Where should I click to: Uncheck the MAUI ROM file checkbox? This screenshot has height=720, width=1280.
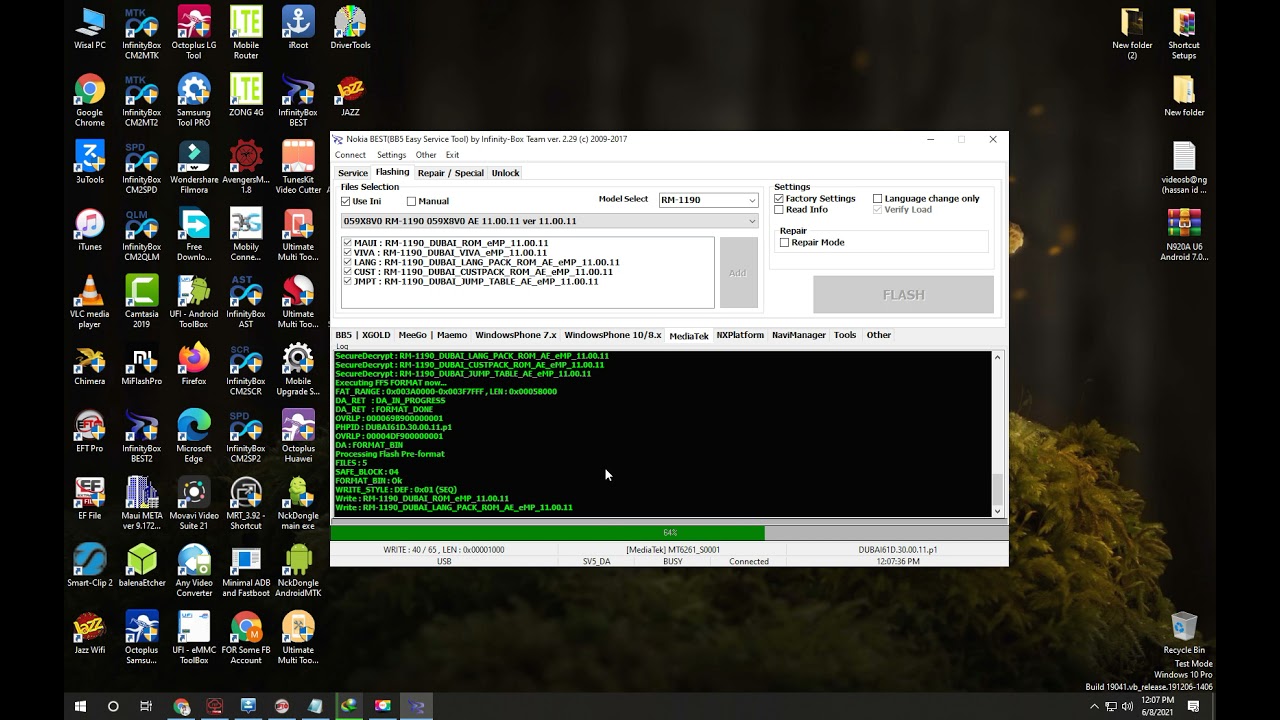[347, 243]
